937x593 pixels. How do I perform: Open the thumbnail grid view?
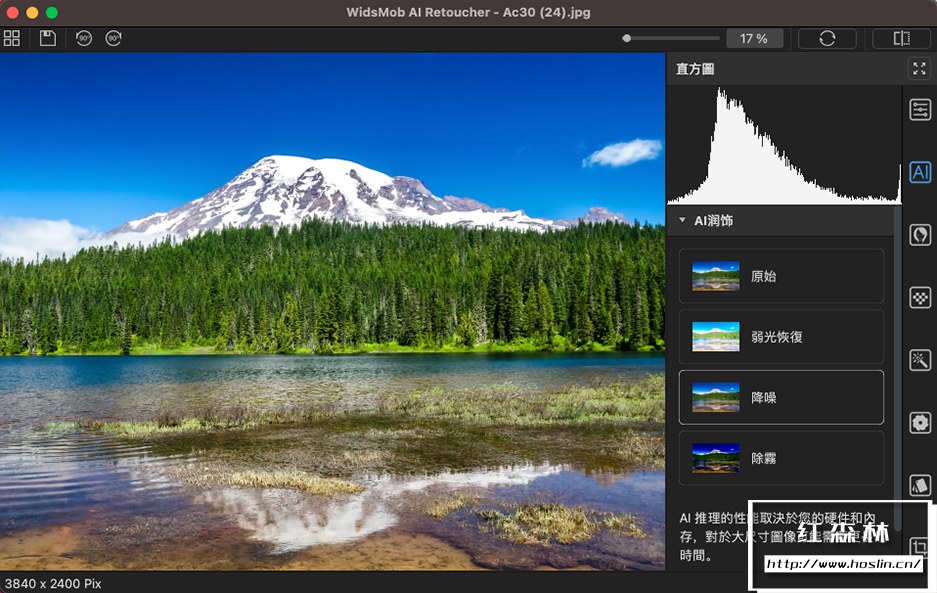click(x=12, y=38)
